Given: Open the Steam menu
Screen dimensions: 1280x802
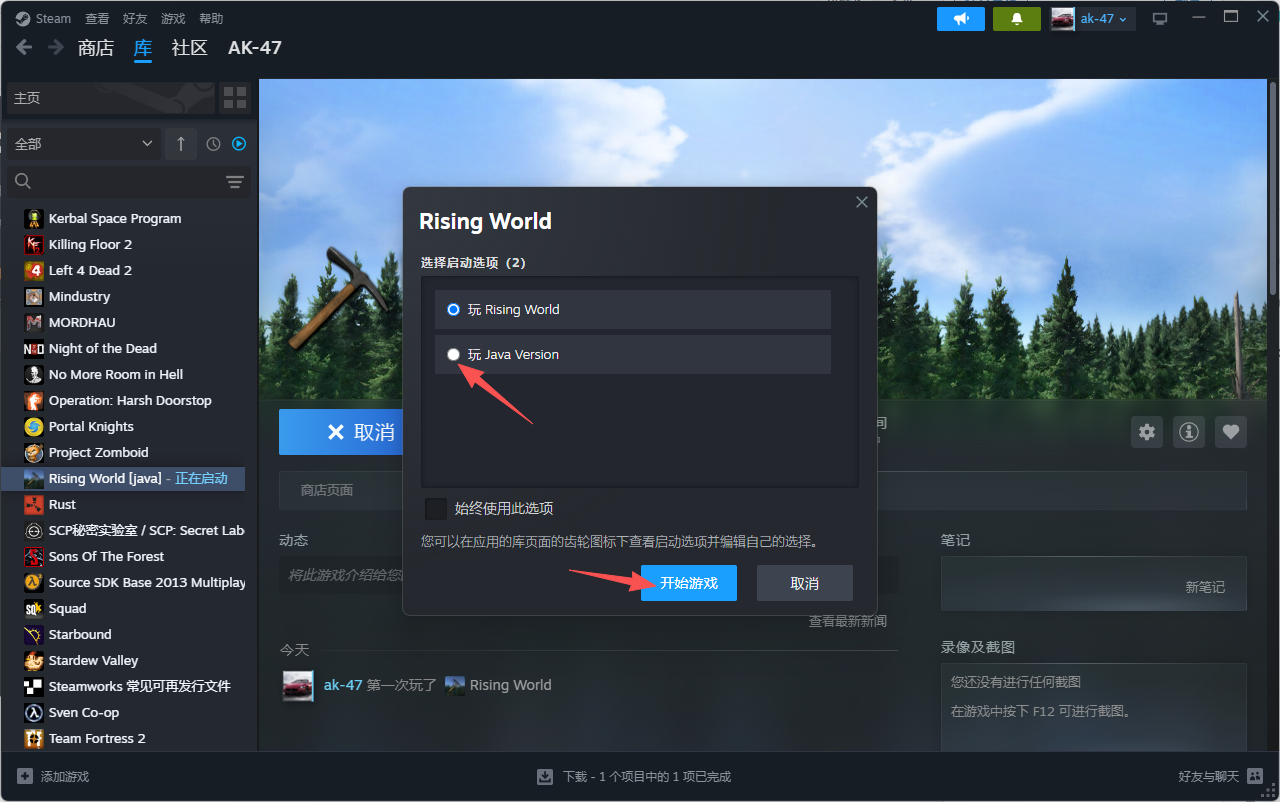Looking at the screenshot, I should 44,18.
